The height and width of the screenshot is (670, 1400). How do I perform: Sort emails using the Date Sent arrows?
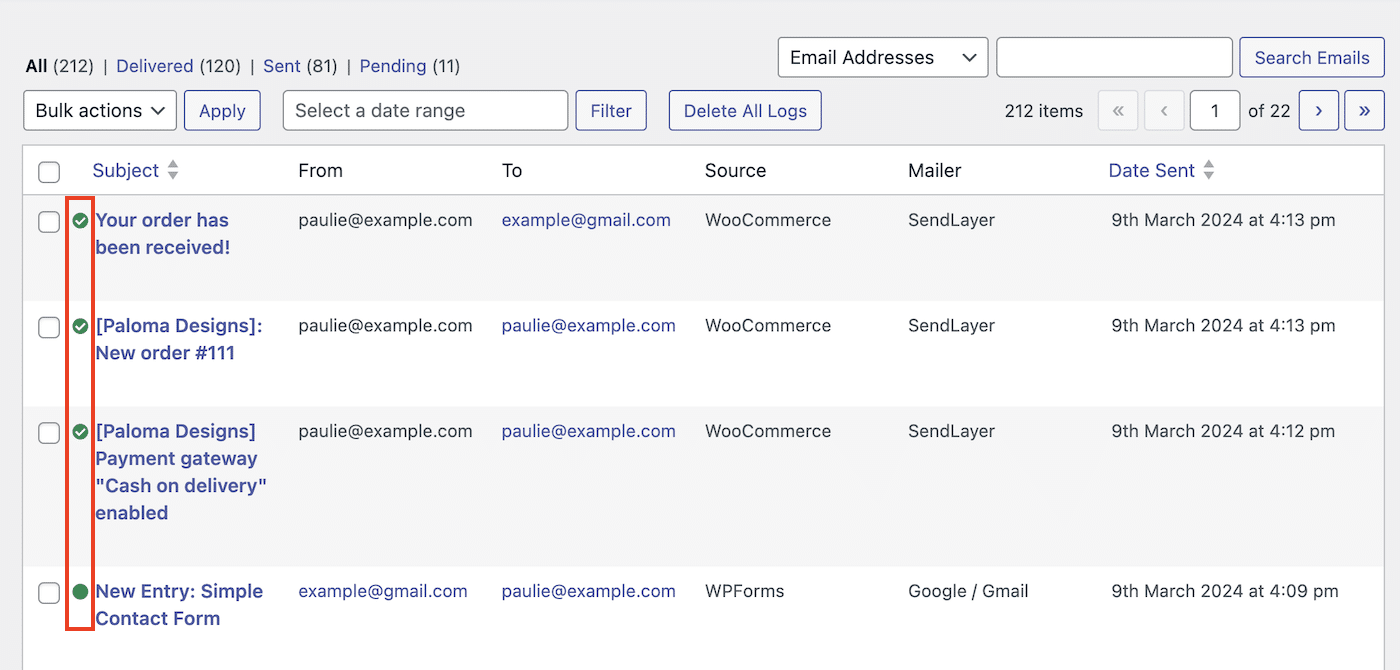tap(1210, 170)
